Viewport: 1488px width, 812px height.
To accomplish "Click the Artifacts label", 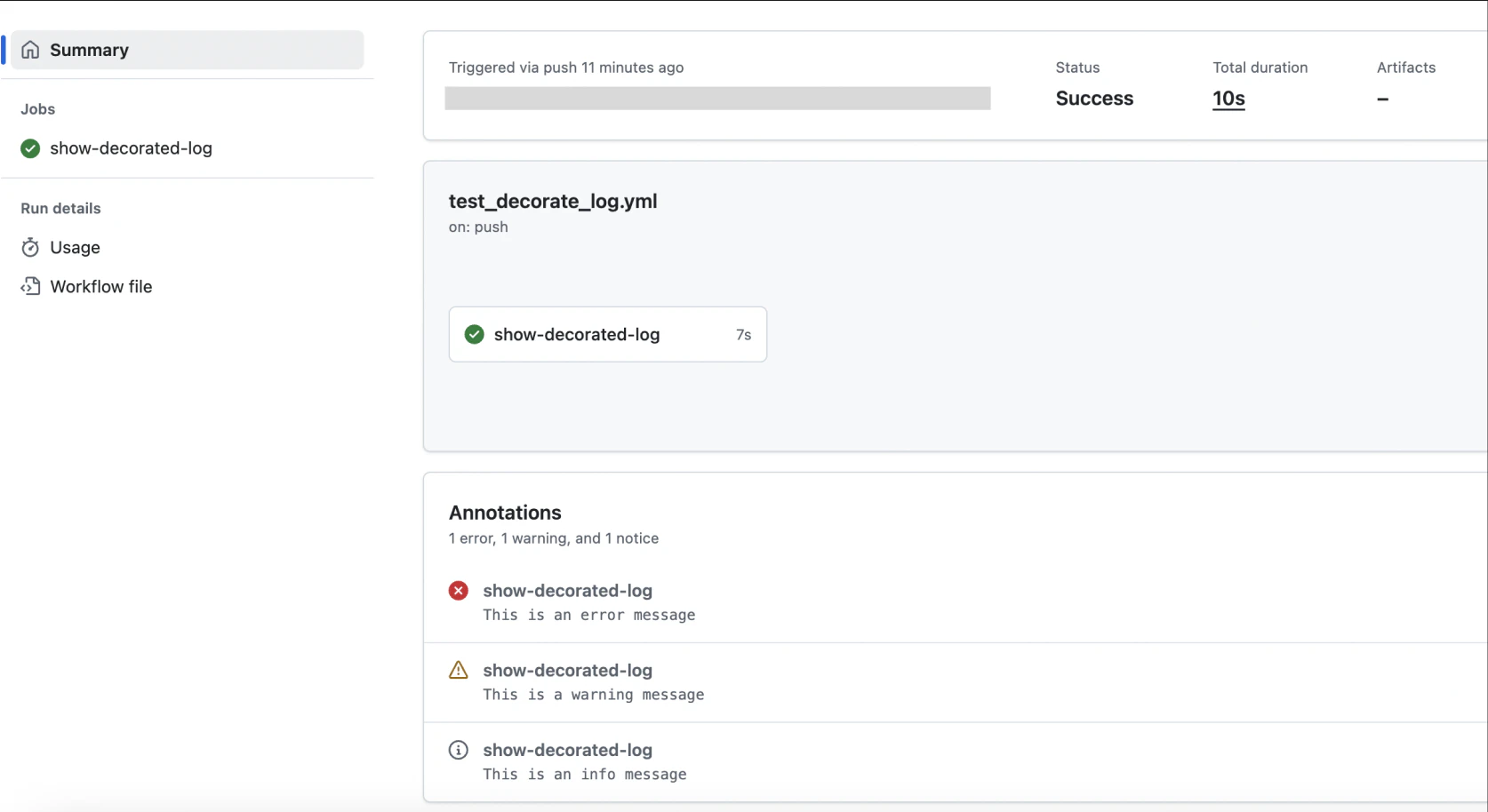I will (1406, 68).
